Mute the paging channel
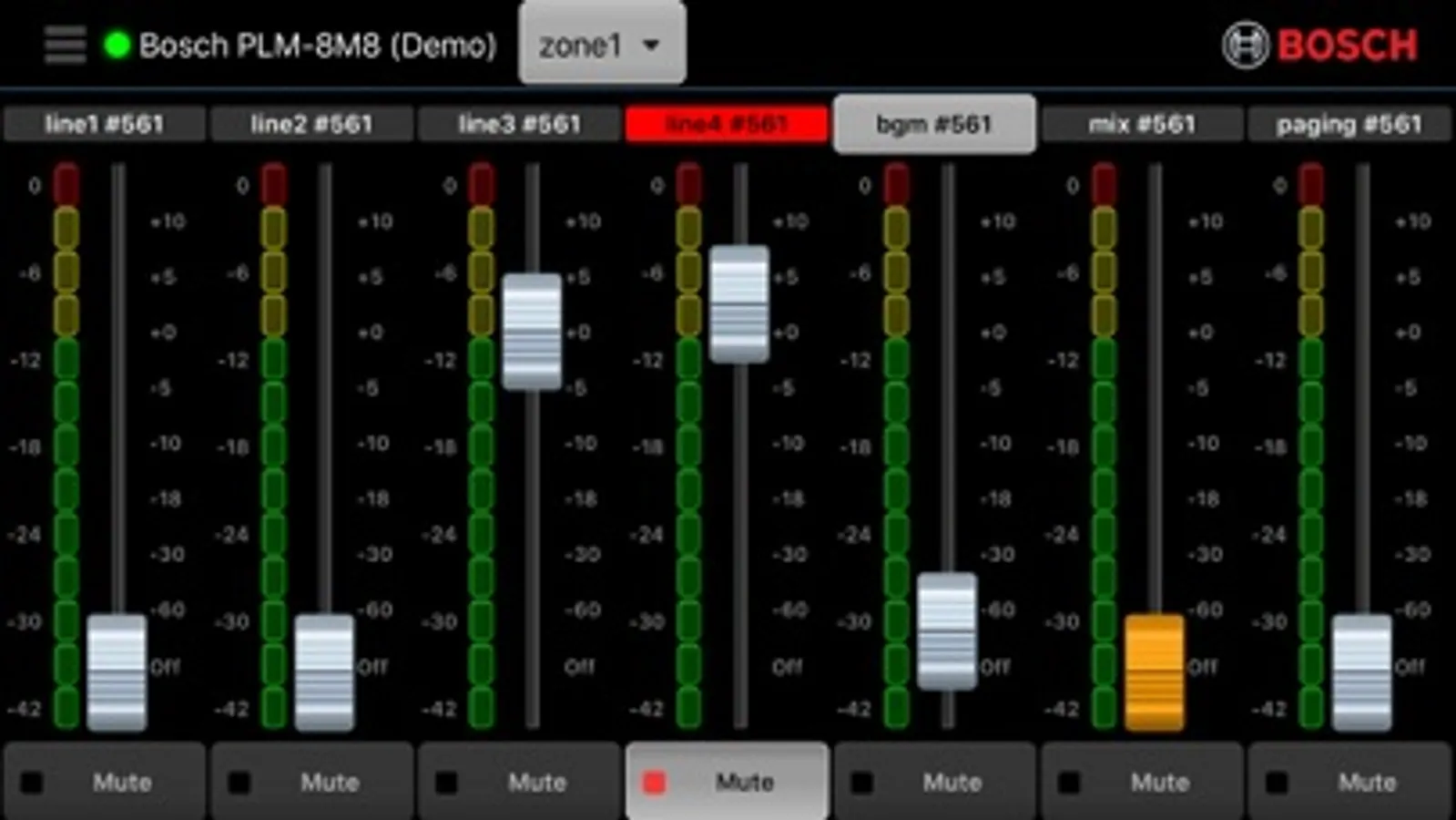The width and height of the screenshot is (1456, 820). click(1349, 782)
